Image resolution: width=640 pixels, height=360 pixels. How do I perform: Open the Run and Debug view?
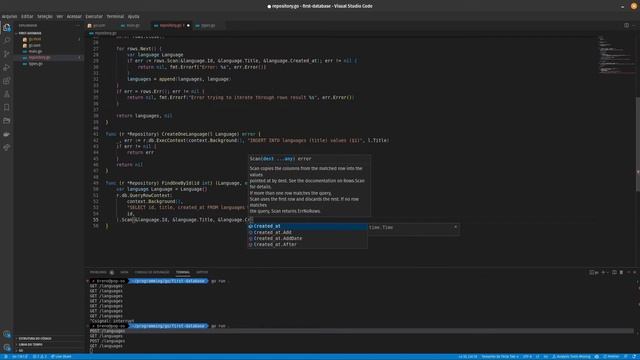7,67
